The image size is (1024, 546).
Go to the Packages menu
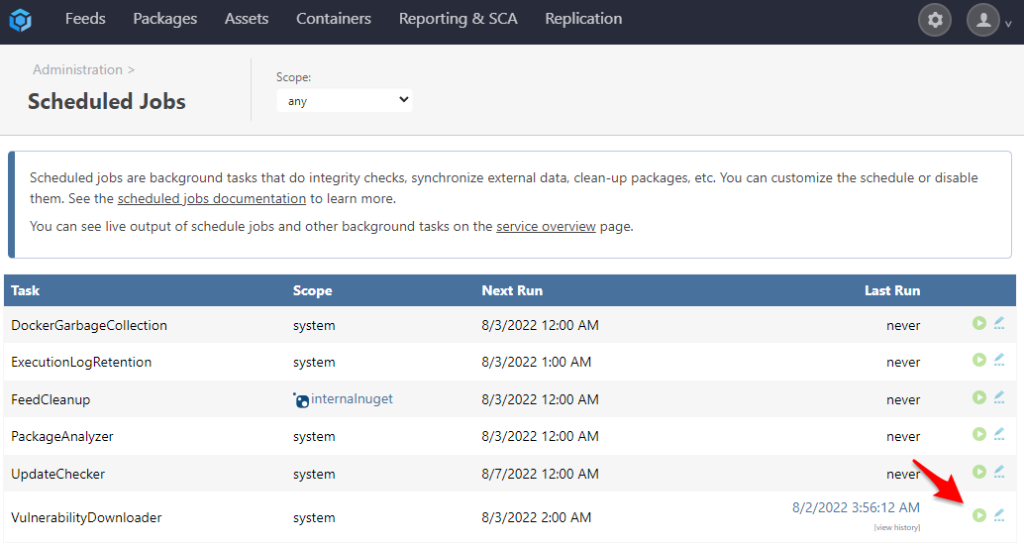tap(165, 19)
